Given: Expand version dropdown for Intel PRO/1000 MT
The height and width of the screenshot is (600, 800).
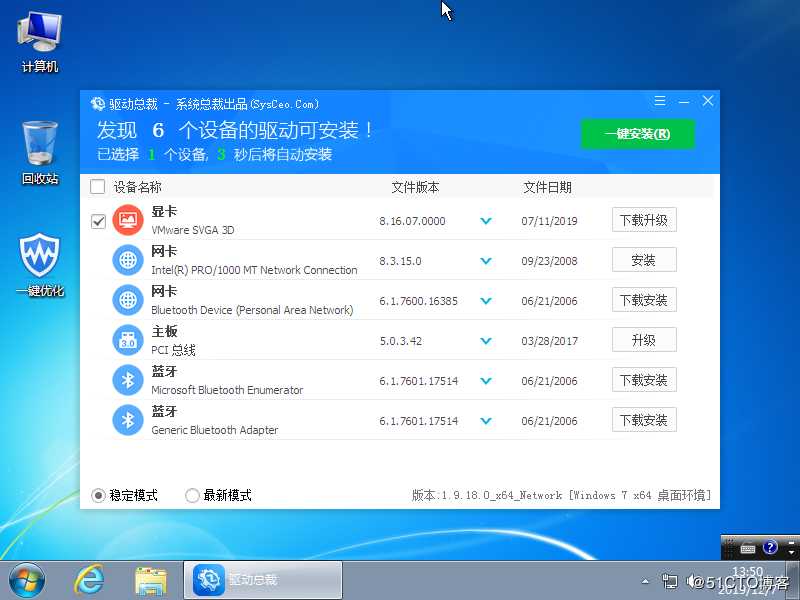Looking at the screenshot, I should click(486, 261).
